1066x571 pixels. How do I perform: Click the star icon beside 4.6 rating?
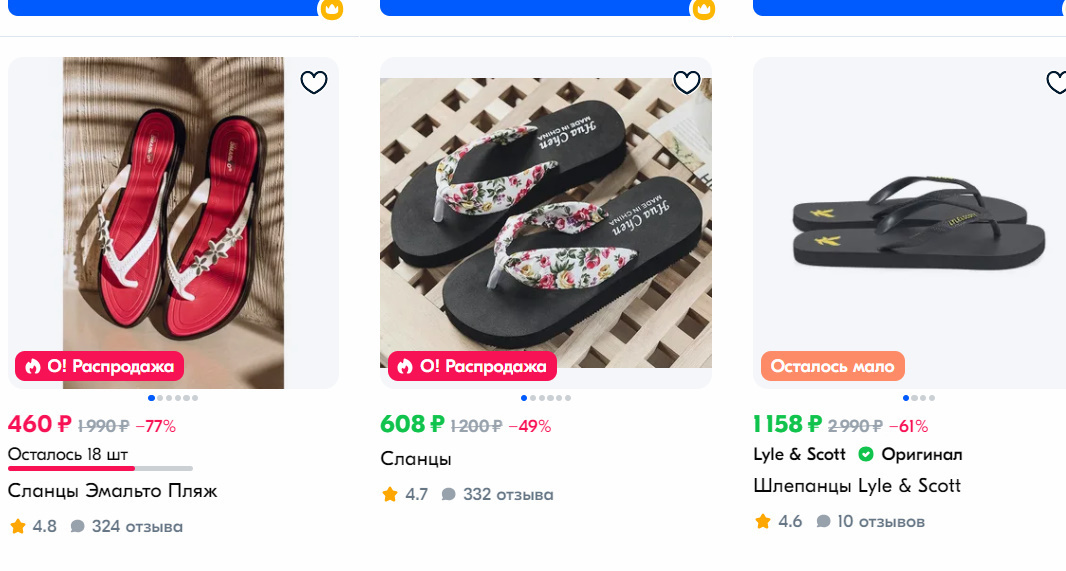[x=763, y=521]
